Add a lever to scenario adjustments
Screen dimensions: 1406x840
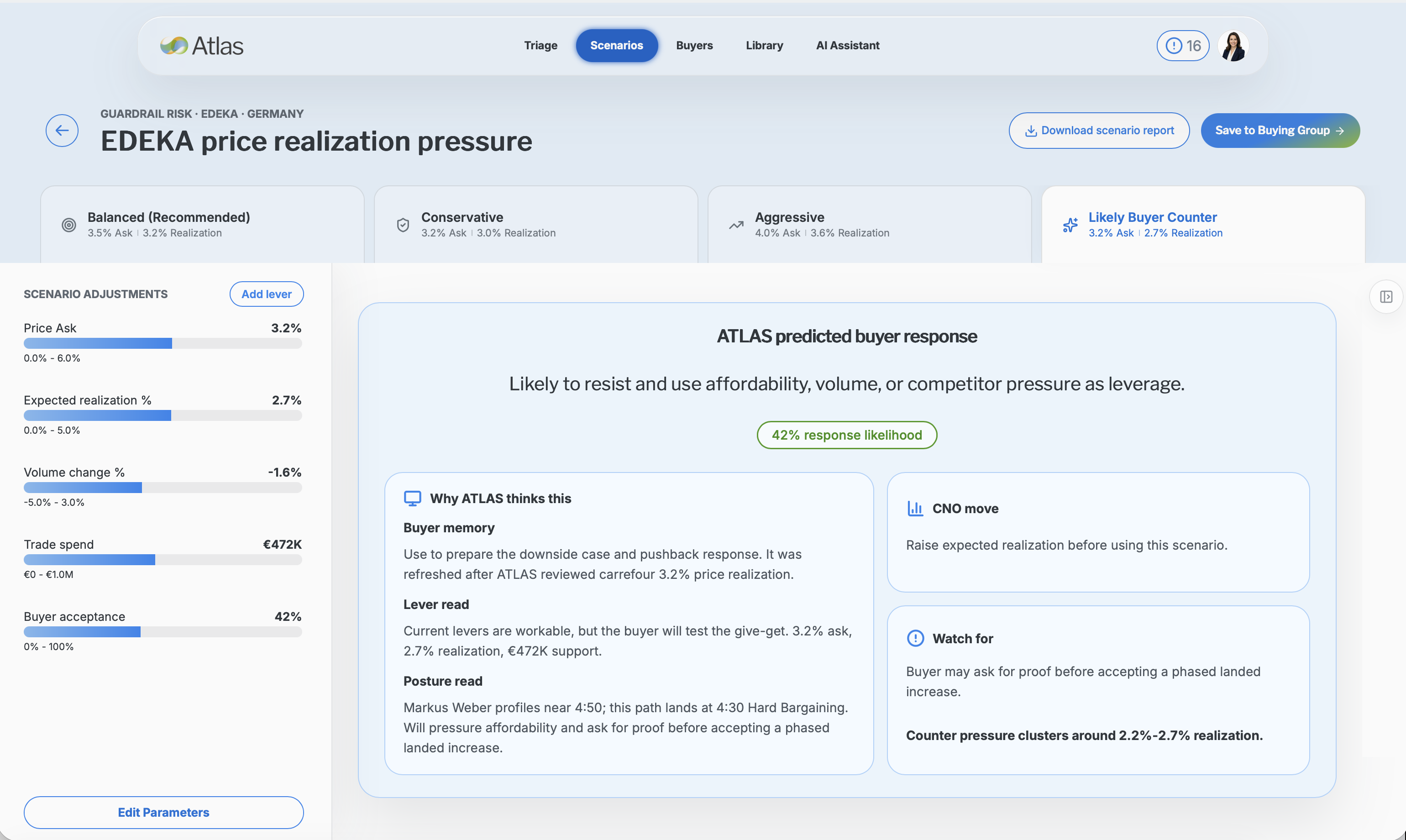[267, 294]
